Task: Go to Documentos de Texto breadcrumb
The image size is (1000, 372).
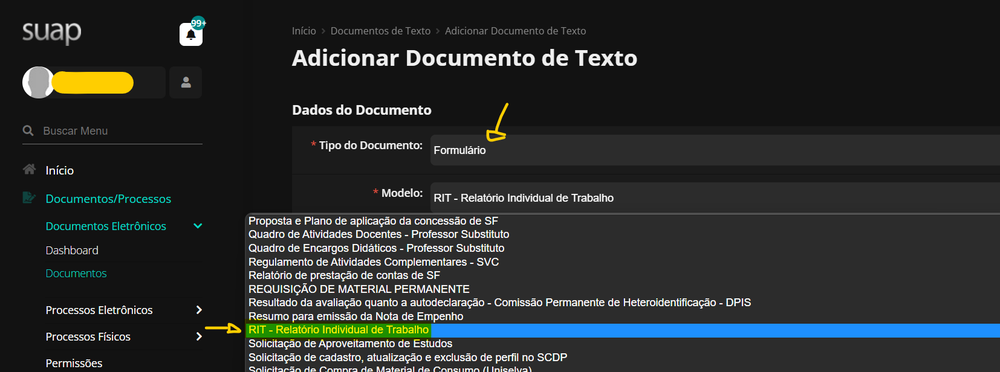Action: click(380, 31)
